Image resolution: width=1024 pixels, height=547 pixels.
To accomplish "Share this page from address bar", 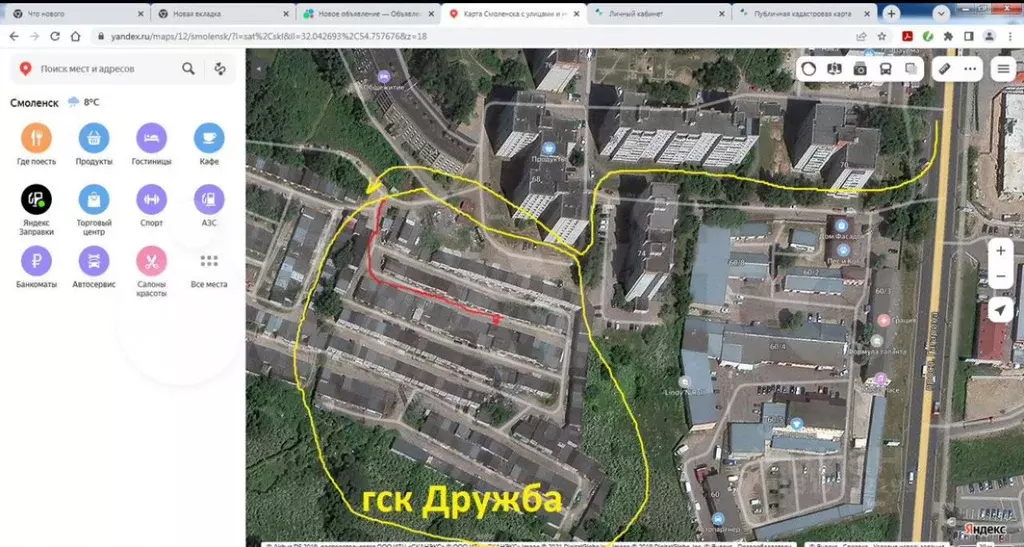I will (861, 37).
